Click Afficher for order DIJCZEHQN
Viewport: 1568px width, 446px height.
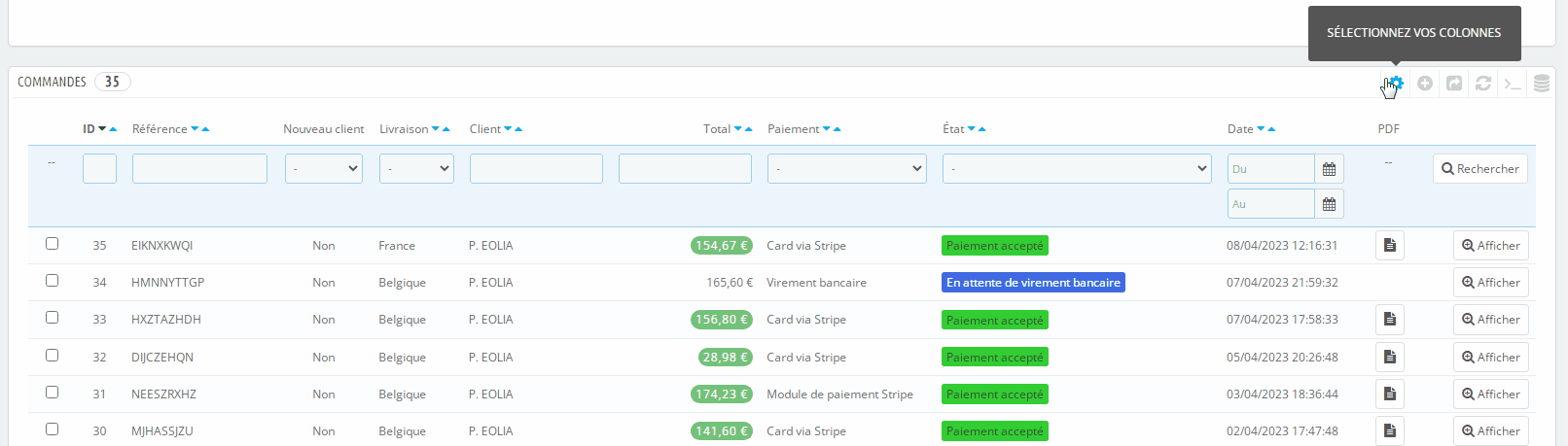[1491, 358]
